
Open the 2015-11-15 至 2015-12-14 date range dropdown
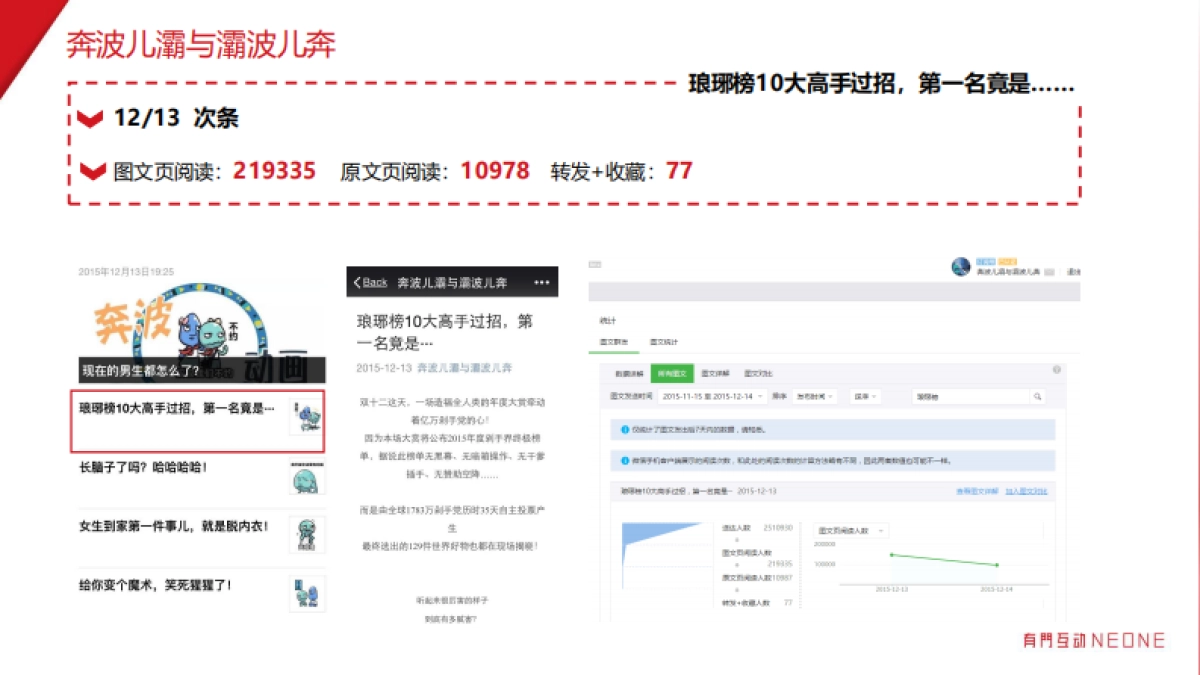click(711, 396)
